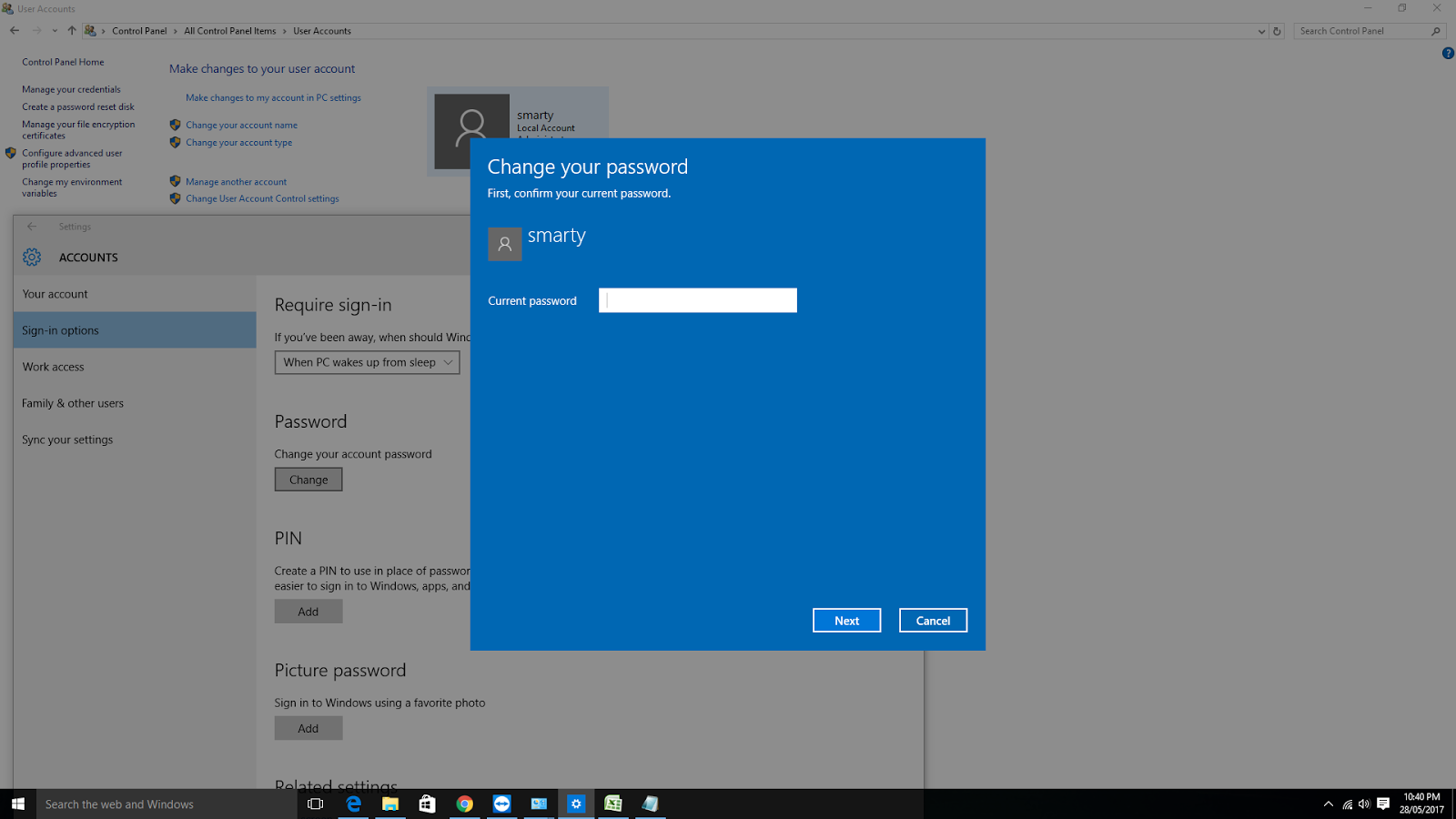
Task: Open Notepad from the taskbar
Action: 650,804
